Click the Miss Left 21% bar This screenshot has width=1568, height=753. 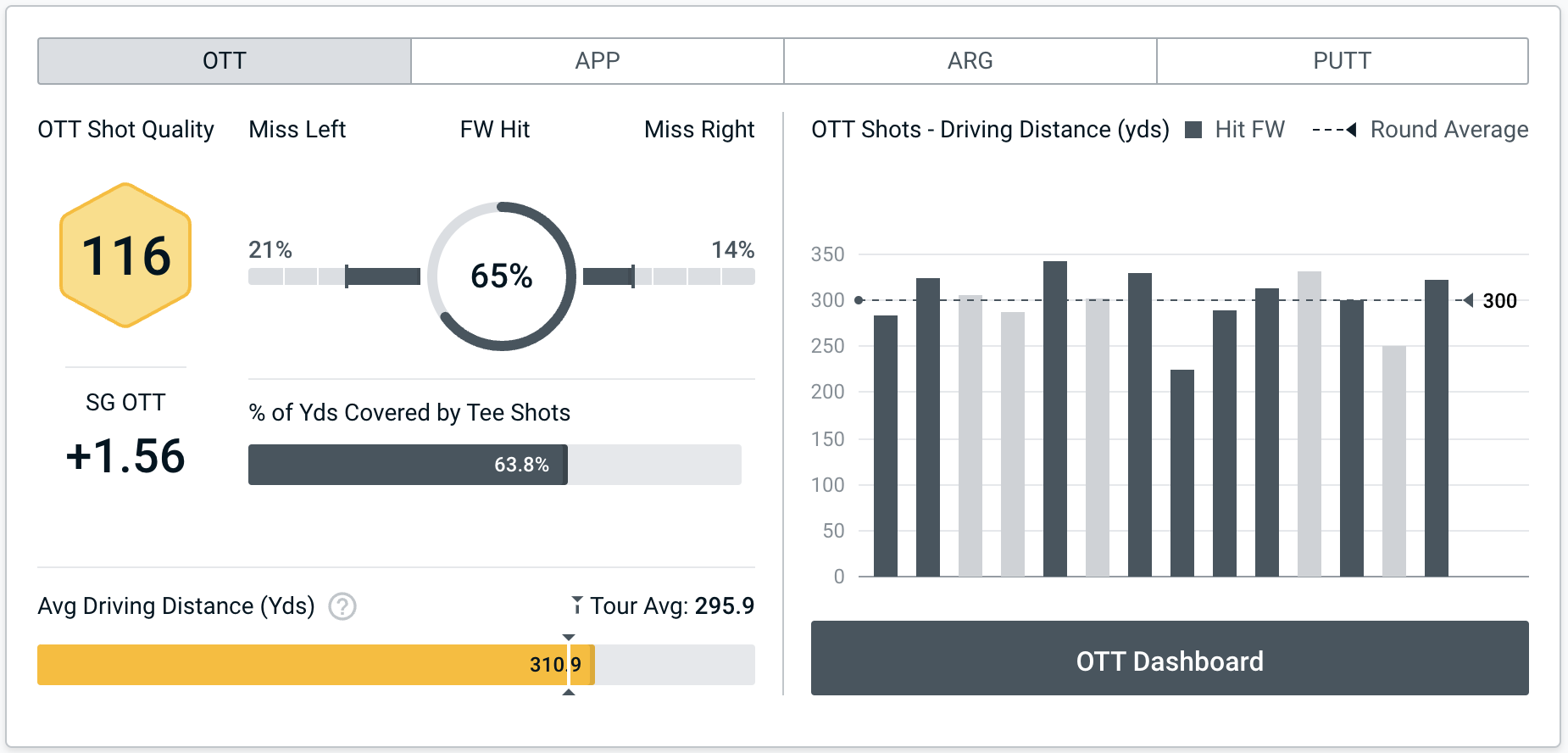click(334, 276)
